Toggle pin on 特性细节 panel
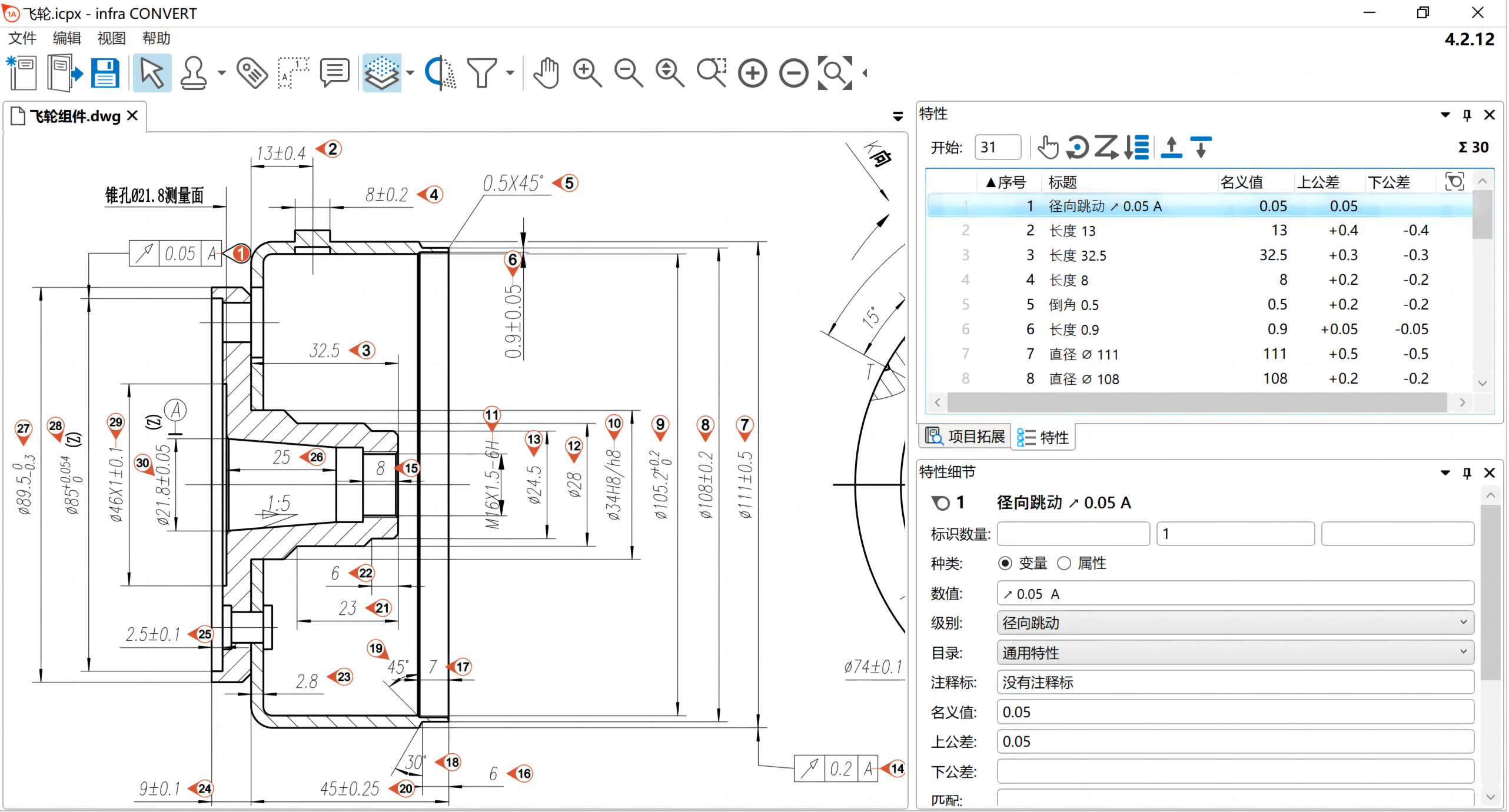Viewport: 1509px width, 812px height. pyautogui.click(x=1467, y=472)
